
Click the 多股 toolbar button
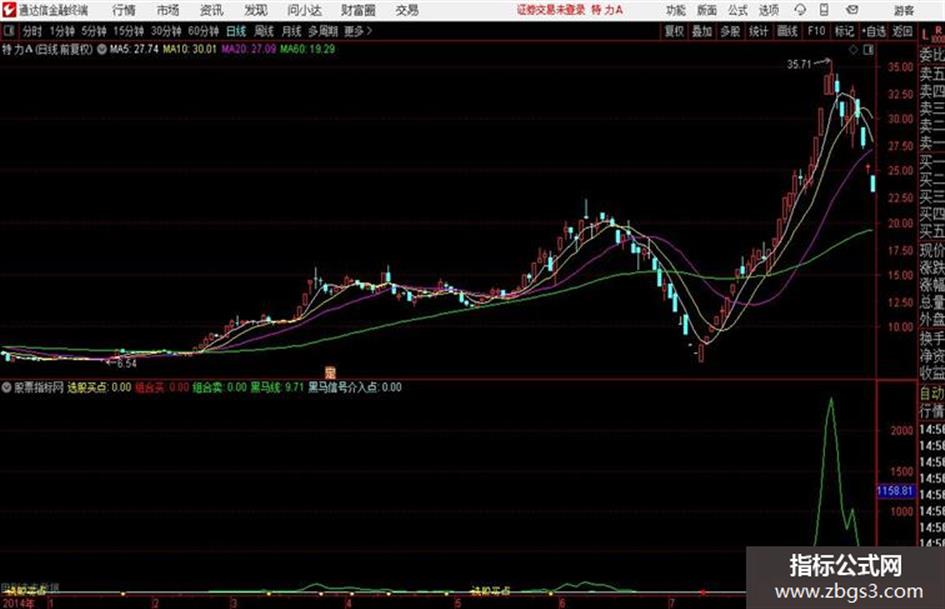click(730, 31)
